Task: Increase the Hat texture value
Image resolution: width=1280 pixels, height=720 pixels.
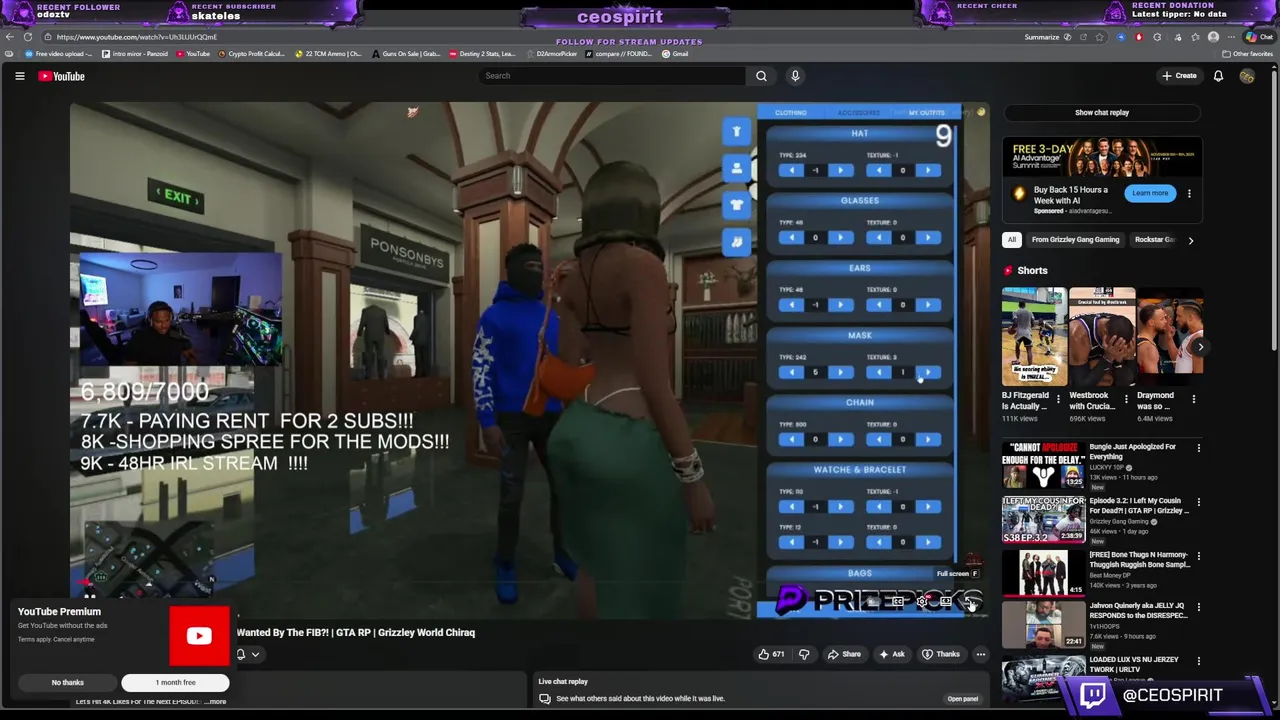Action: point(928,170)
